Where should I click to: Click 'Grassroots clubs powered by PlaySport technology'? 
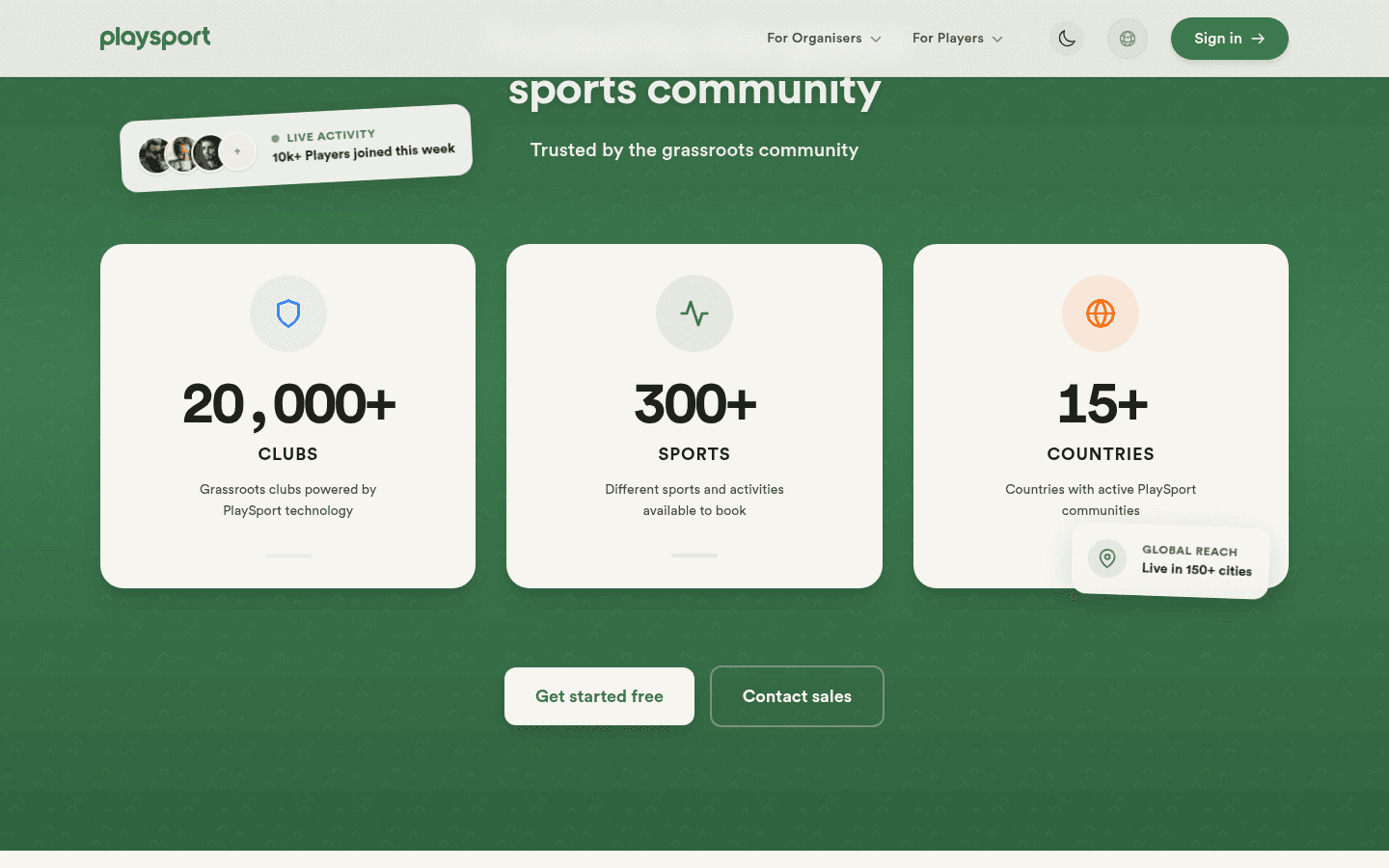(288, 500)
